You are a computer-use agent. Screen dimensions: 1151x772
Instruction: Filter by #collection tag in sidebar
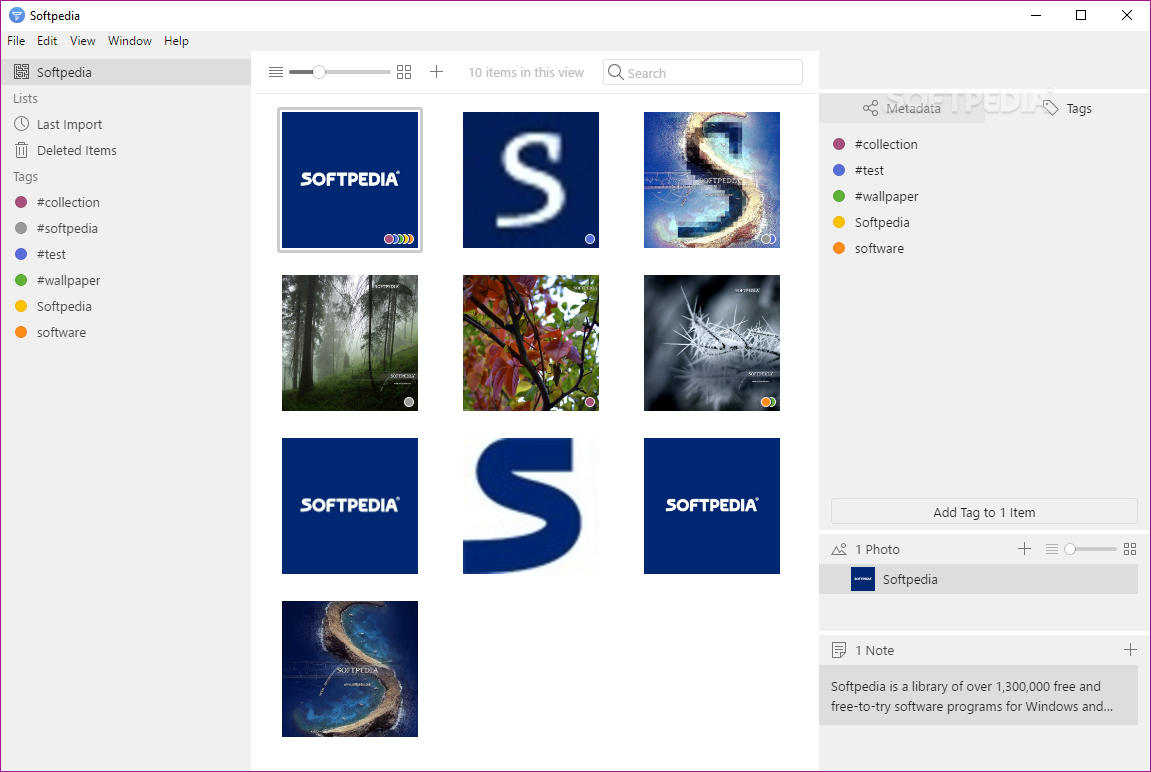pos(126,203)
